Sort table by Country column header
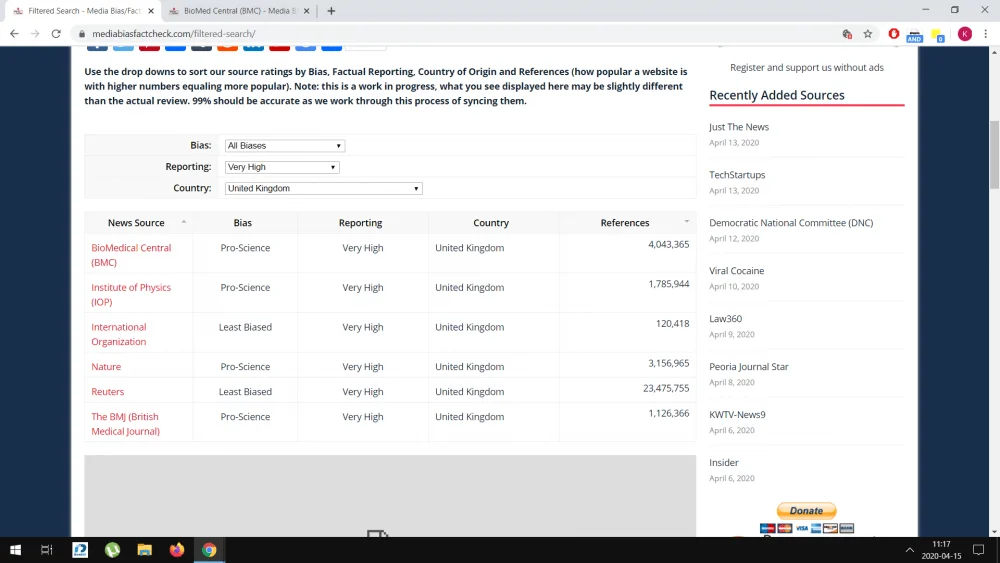 pyautogui.click(x=494, y=223)
